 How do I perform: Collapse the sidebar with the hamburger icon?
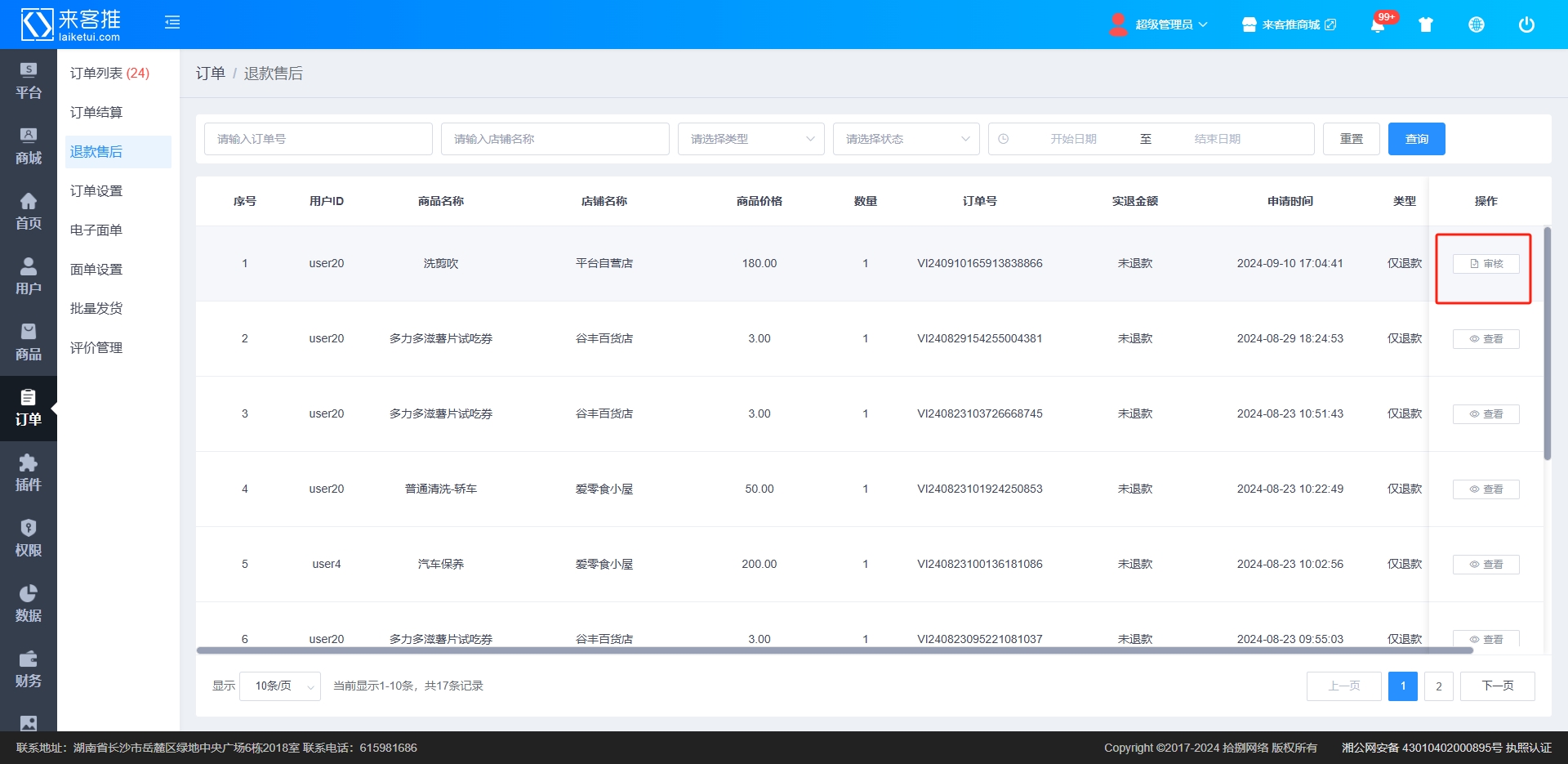pyautogui.click(x=172, y=23)
